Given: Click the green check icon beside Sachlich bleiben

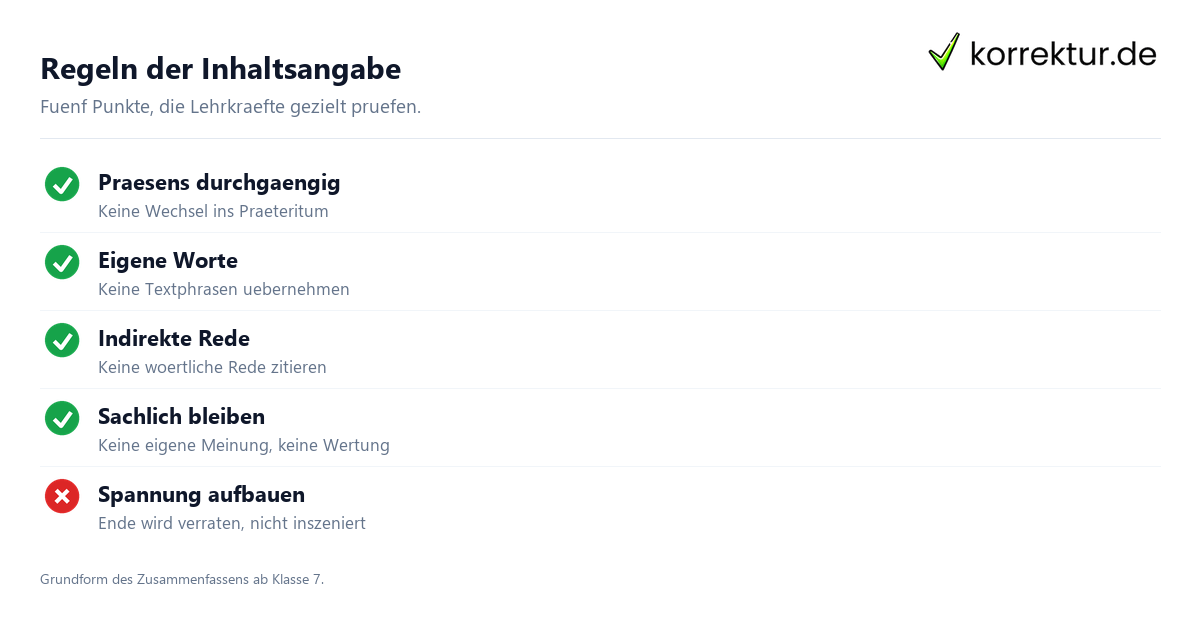Looking at the screenshot, I should (62, 418).
